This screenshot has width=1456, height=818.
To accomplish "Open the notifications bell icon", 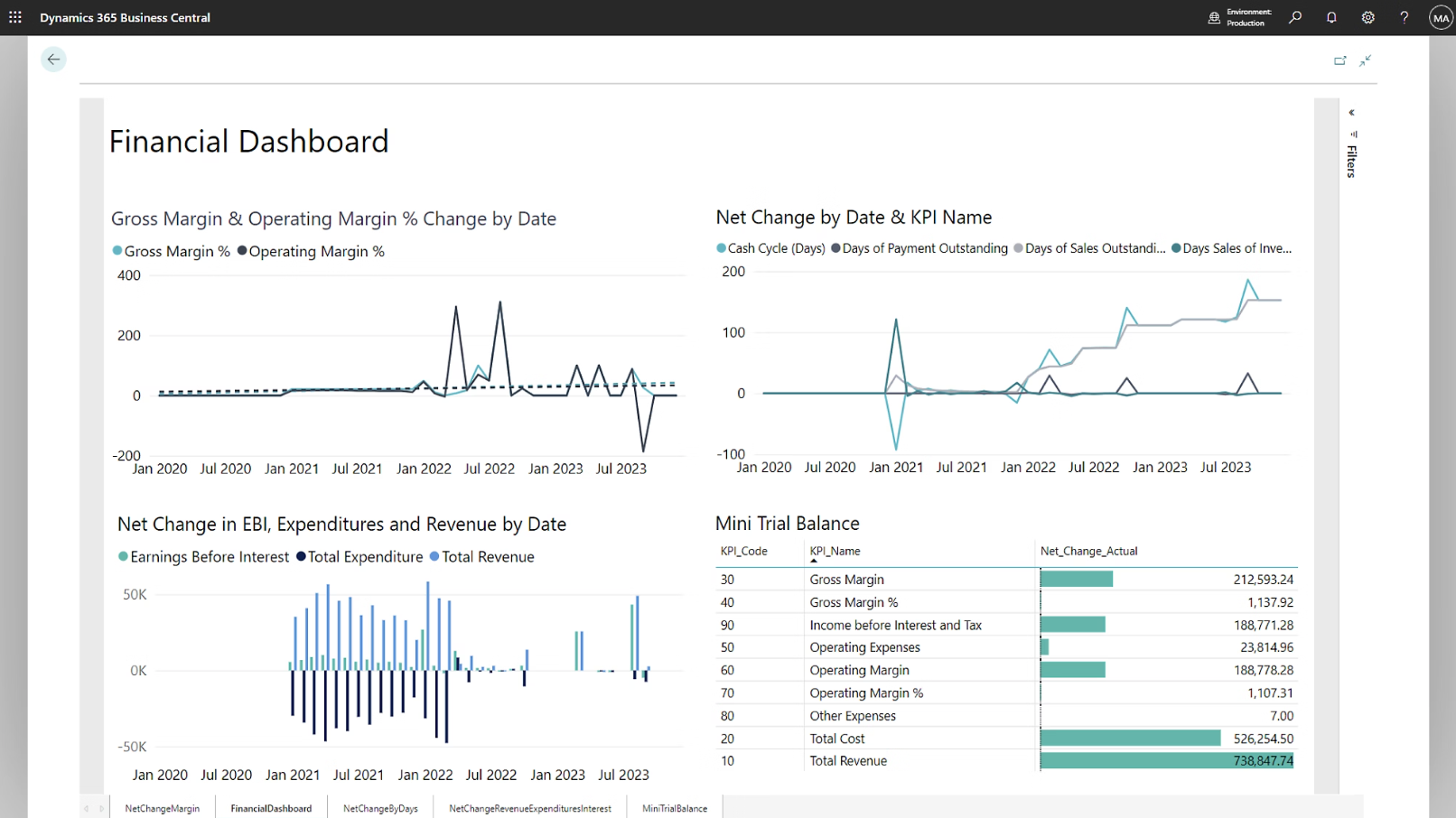I will tap(1331, 17).
